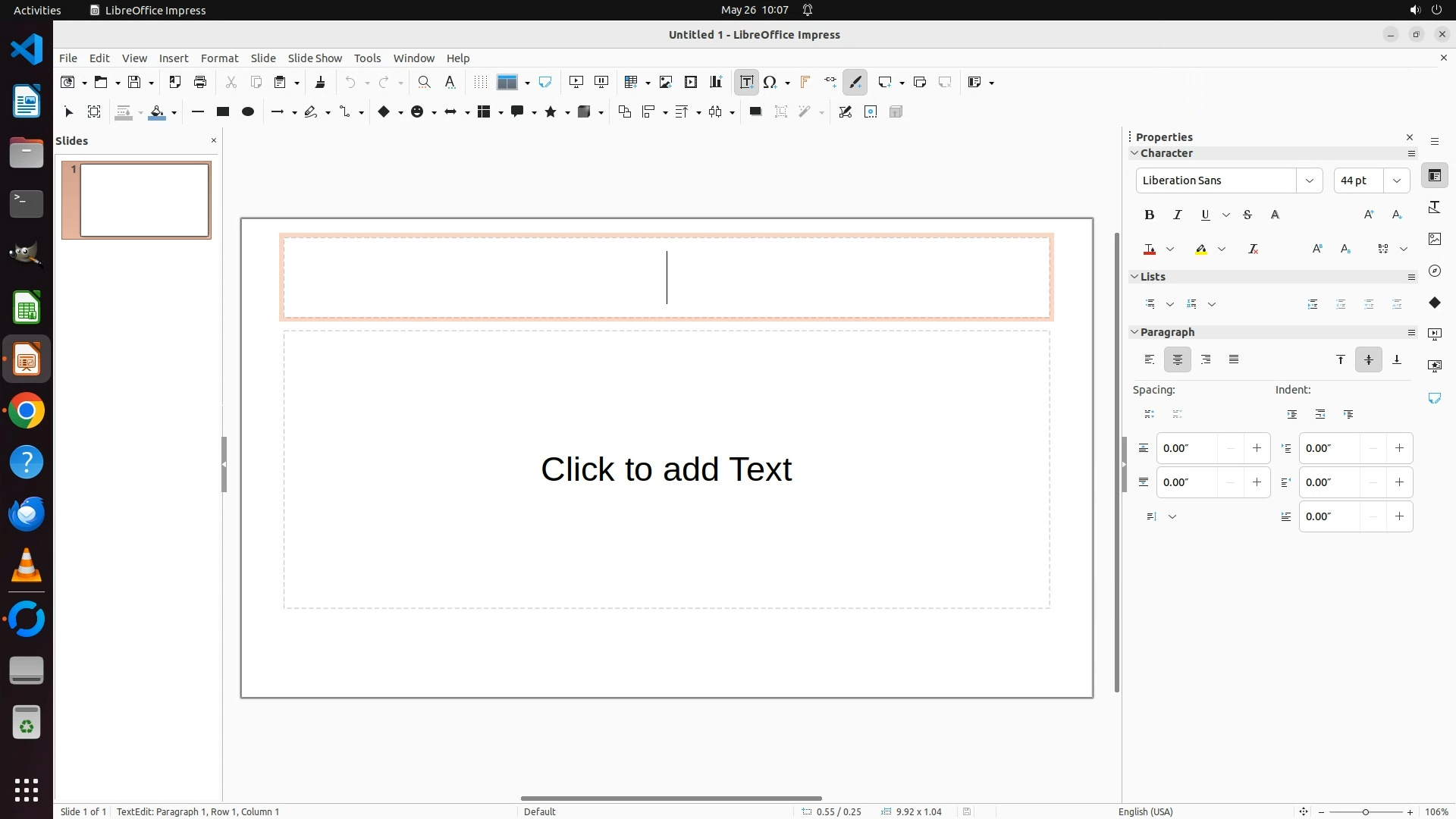Select the Rectangle drawing tool

(x=222, y=112)
